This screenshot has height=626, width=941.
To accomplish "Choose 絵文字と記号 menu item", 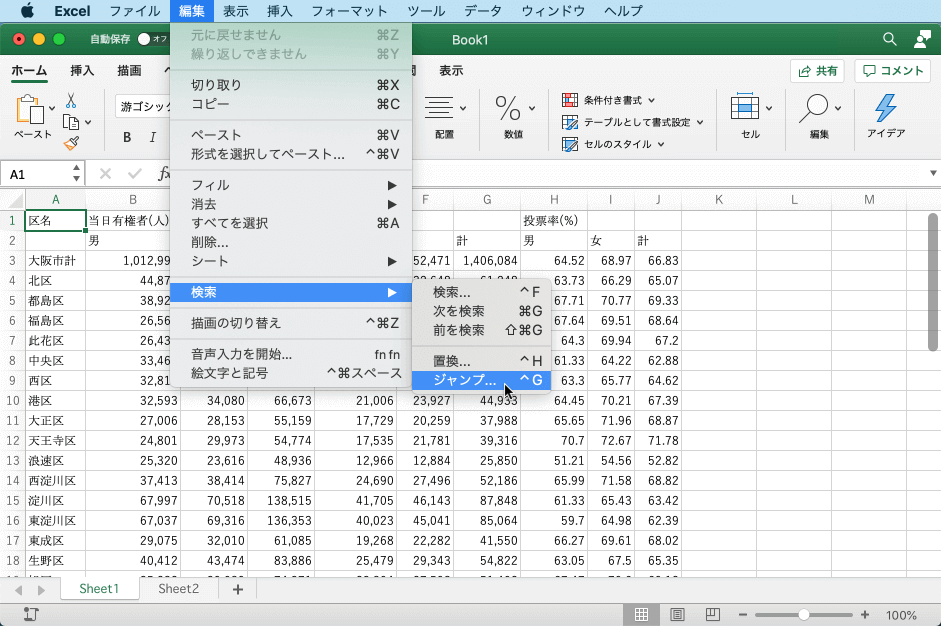I will [291, 373].
